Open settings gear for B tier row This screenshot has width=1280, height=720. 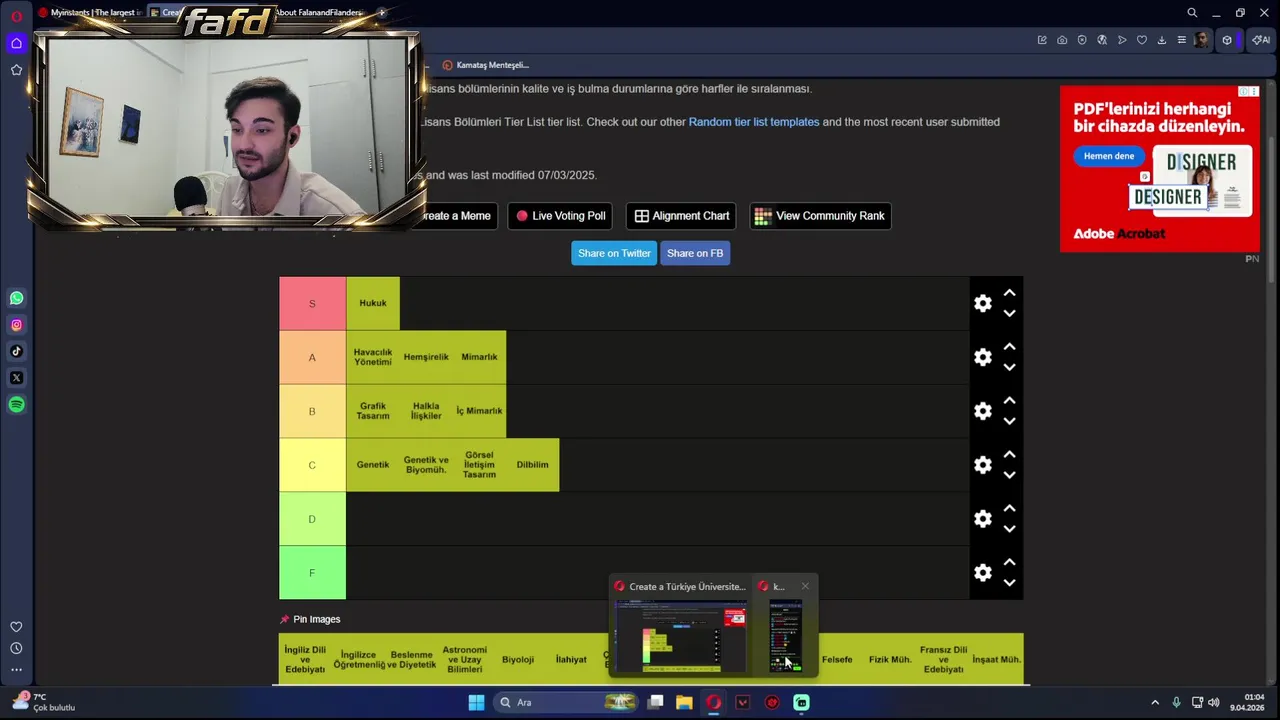tap(983, 411)
